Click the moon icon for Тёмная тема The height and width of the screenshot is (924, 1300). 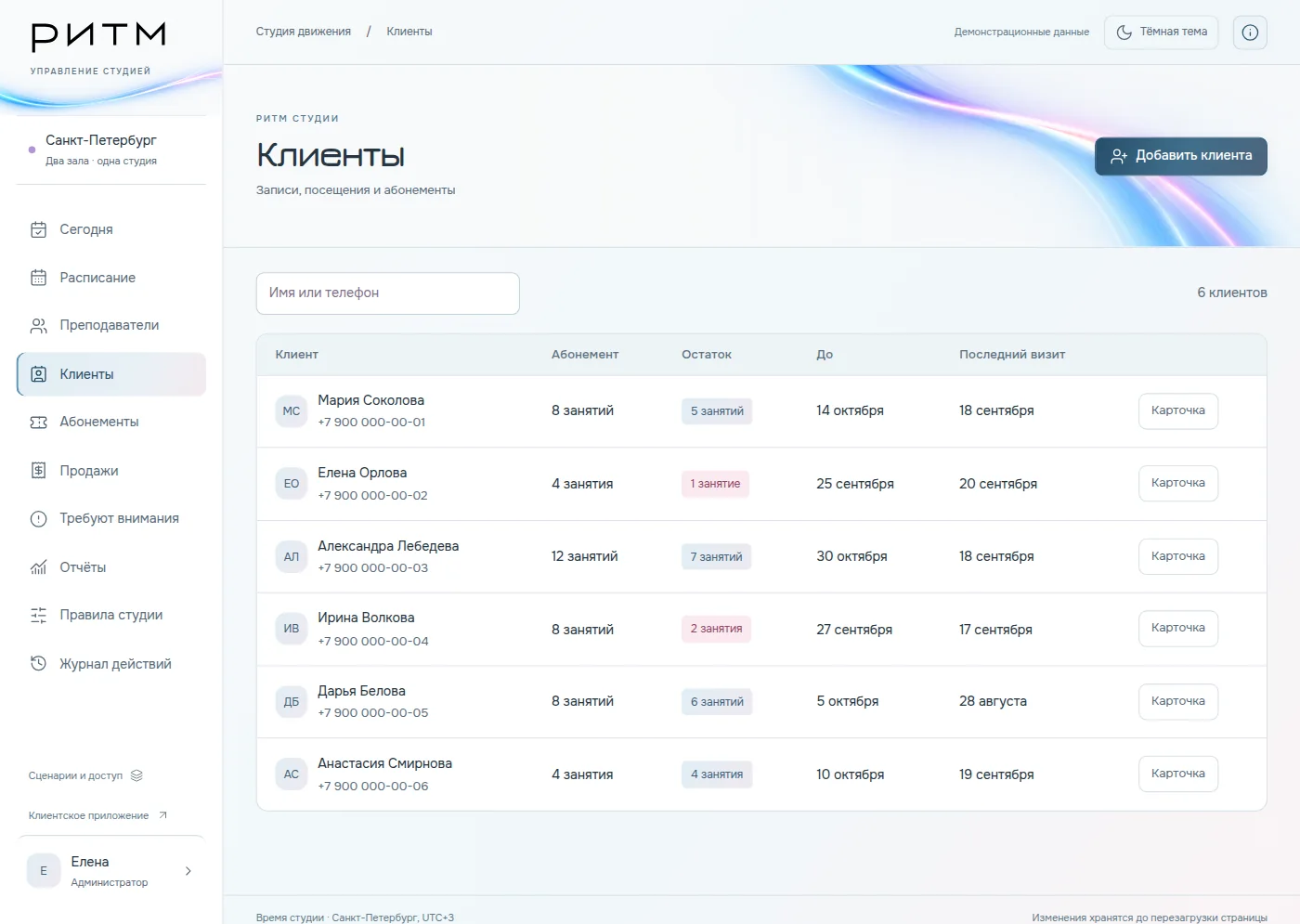(x=1124, y=33)
